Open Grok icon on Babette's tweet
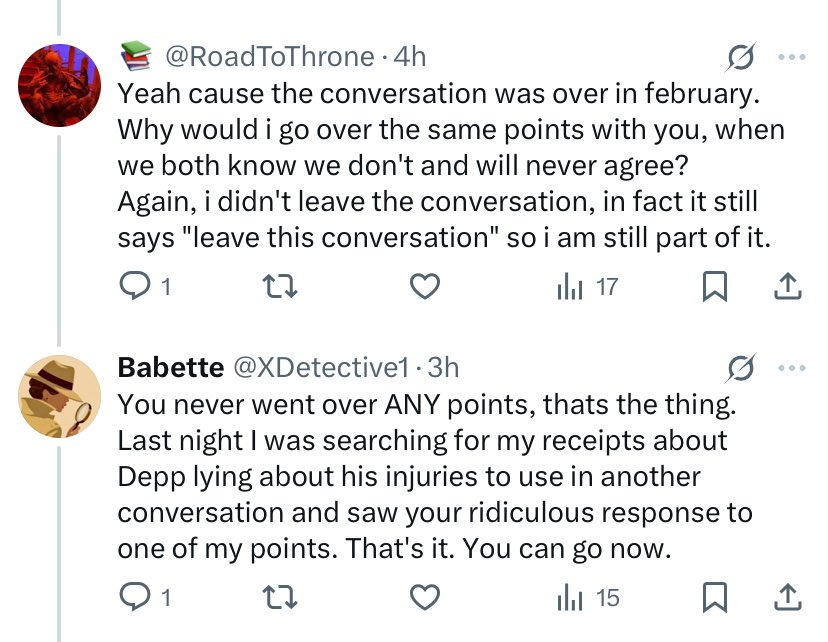The width and height of the screenshot is (828, 642). click(741, 369)
